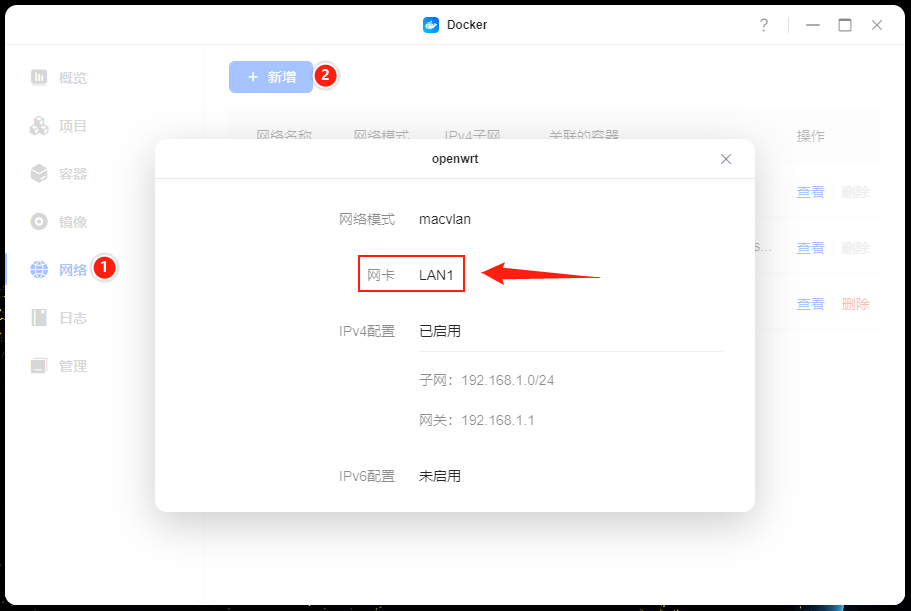Close the Docker window
The width and height of the screenshot is (911, 611).
877,25
